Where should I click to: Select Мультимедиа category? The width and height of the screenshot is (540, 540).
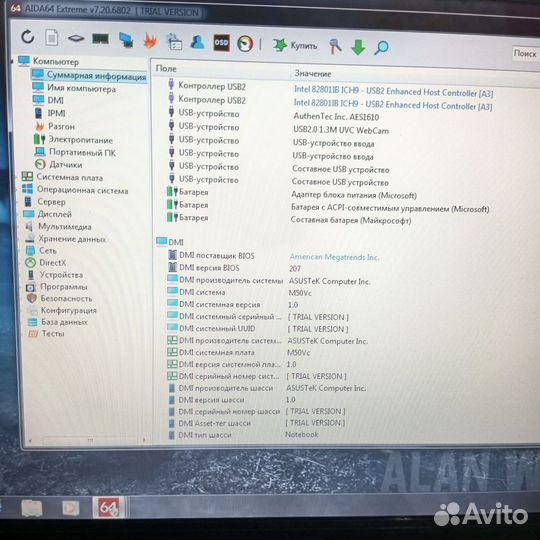click(x=58, y=226)
